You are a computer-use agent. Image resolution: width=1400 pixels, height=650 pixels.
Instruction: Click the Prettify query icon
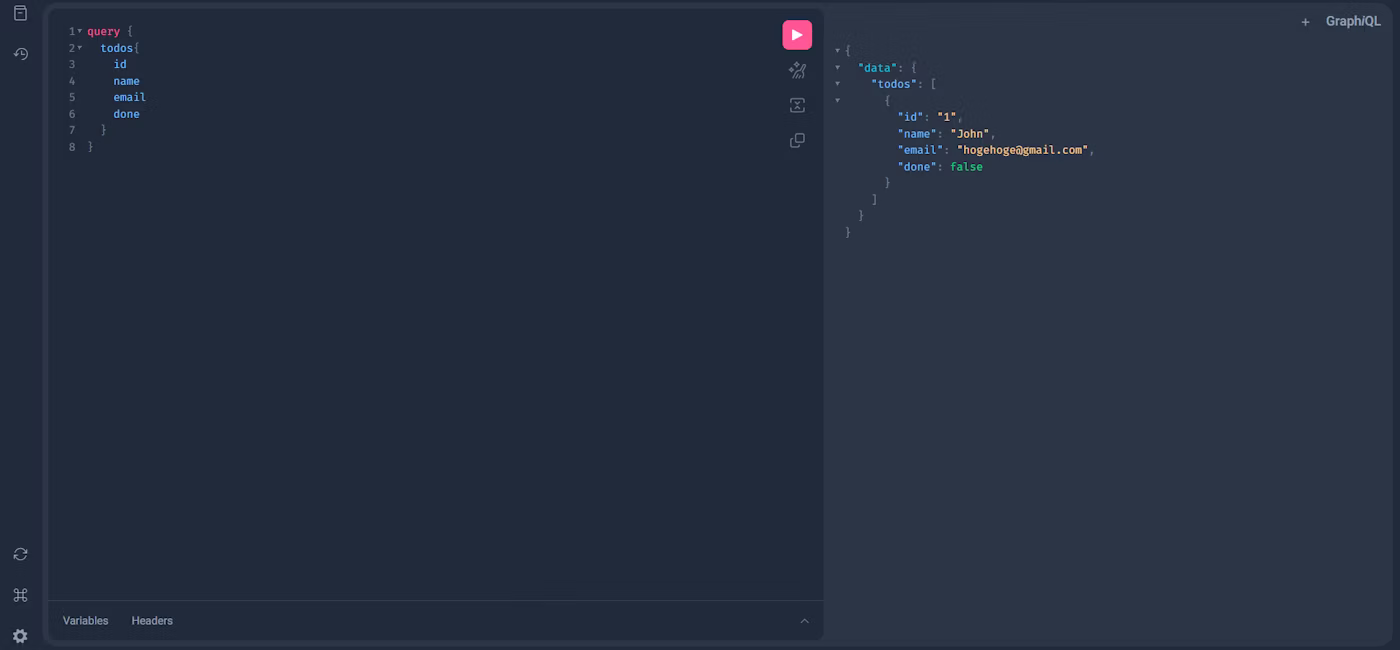[x=797, y=71]
